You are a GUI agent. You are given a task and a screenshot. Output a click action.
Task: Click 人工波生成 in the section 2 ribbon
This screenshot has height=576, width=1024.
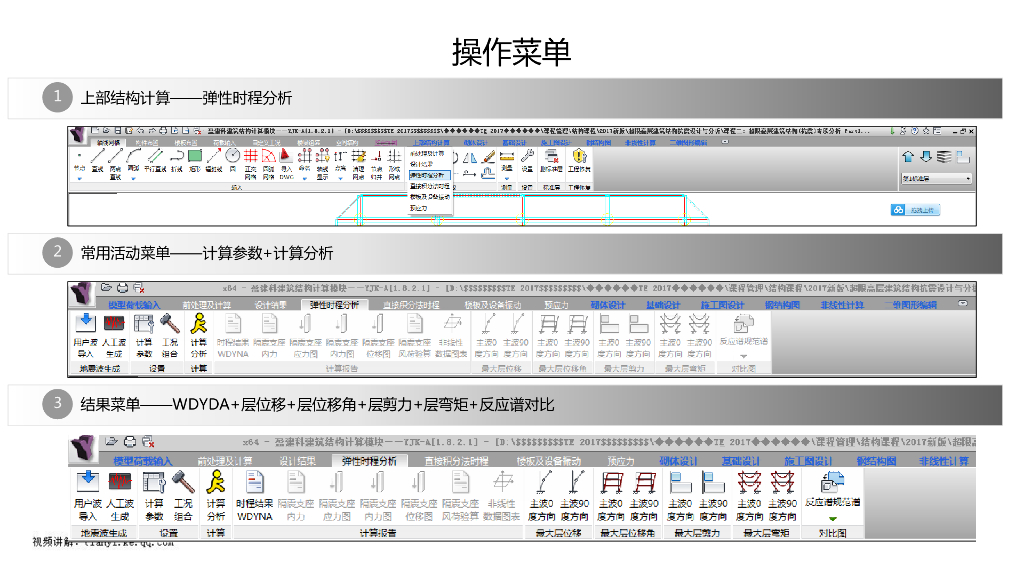[114, 335]
